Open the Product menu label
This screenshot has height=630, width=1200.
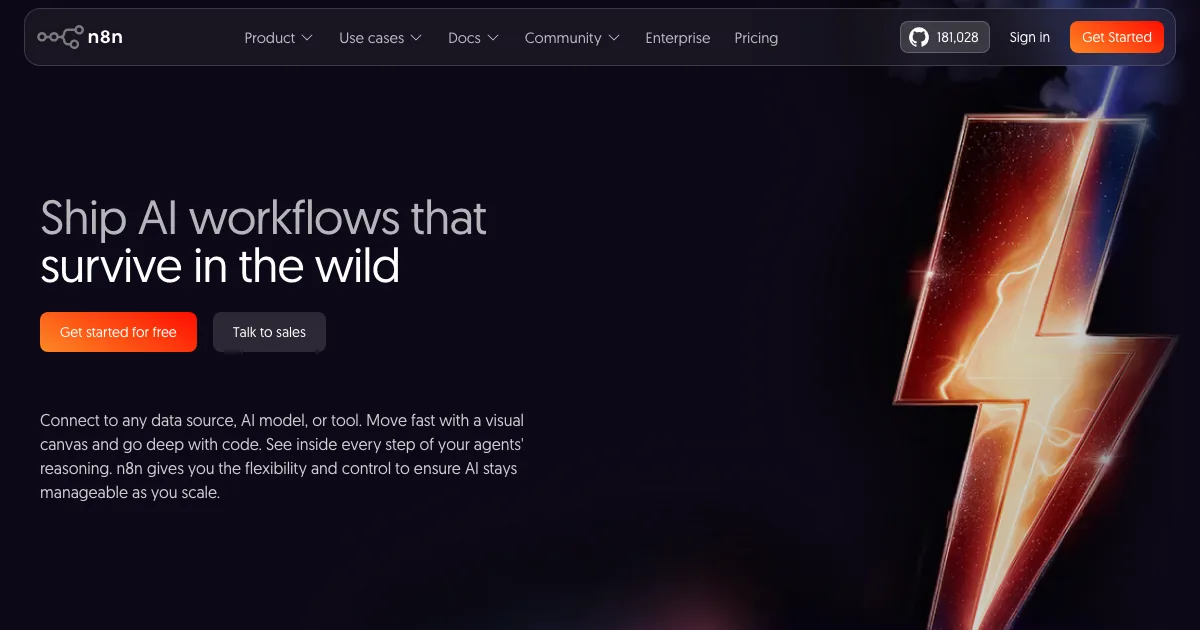(x=270, y=38)
